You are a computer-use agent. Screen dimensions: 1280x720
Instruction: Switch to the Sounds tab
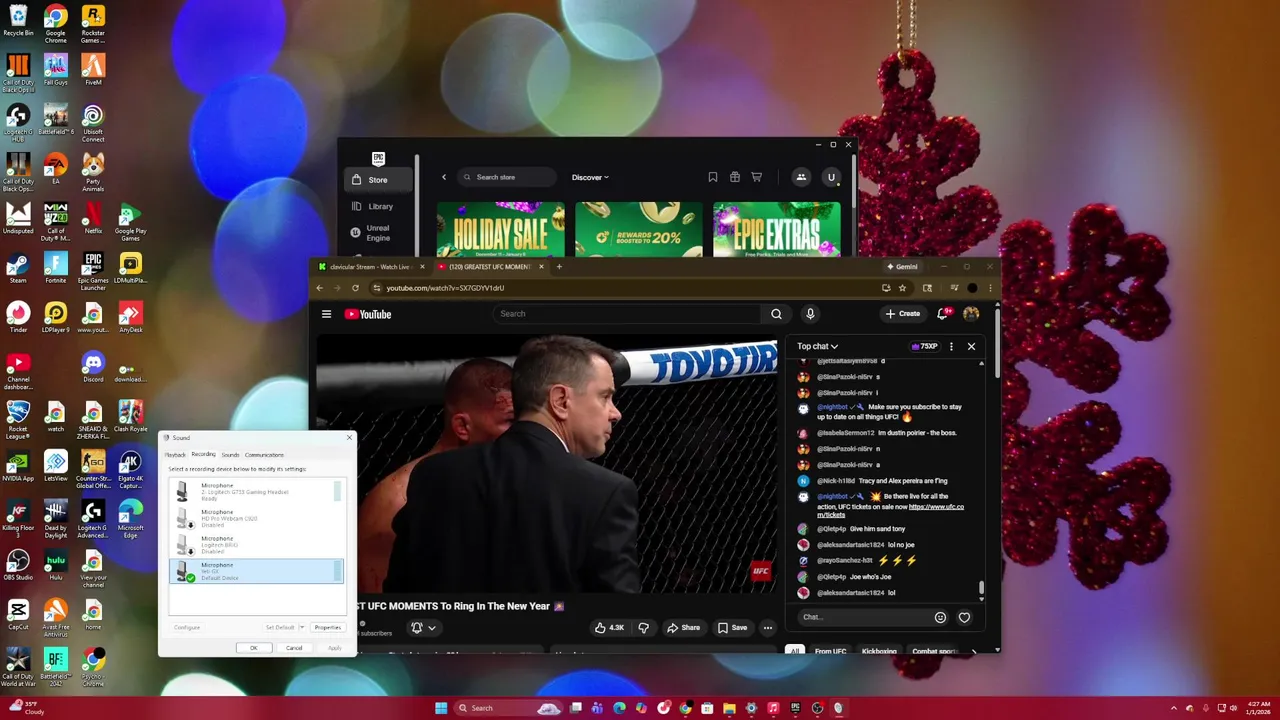coord(230,455)
